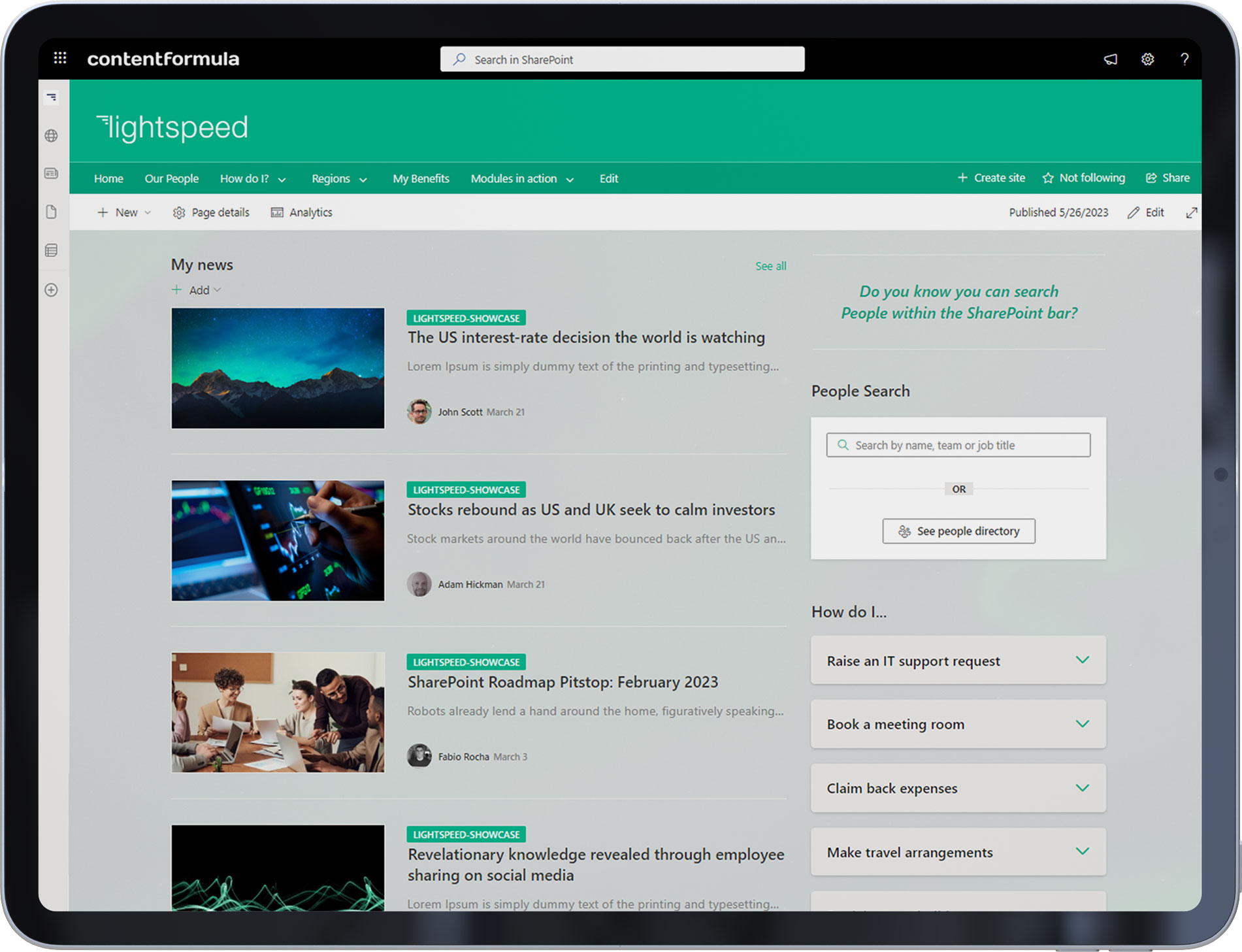Open the SharePoint app launcher waffle icon
The image size is (1242, 952).
point(59,58)
